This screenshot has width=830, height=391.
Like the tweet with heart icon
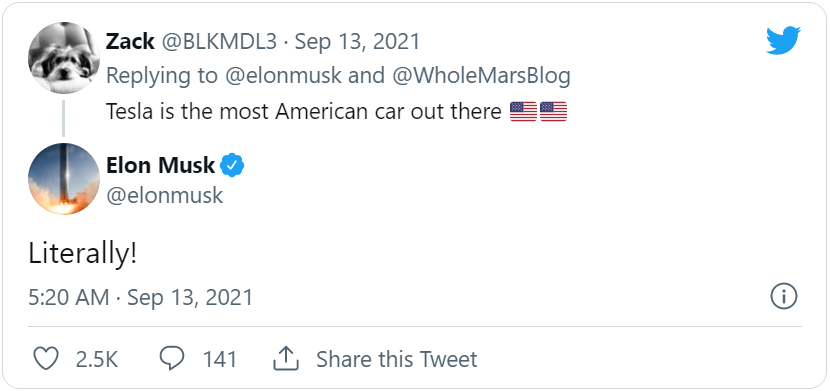(x=46, y=359)
